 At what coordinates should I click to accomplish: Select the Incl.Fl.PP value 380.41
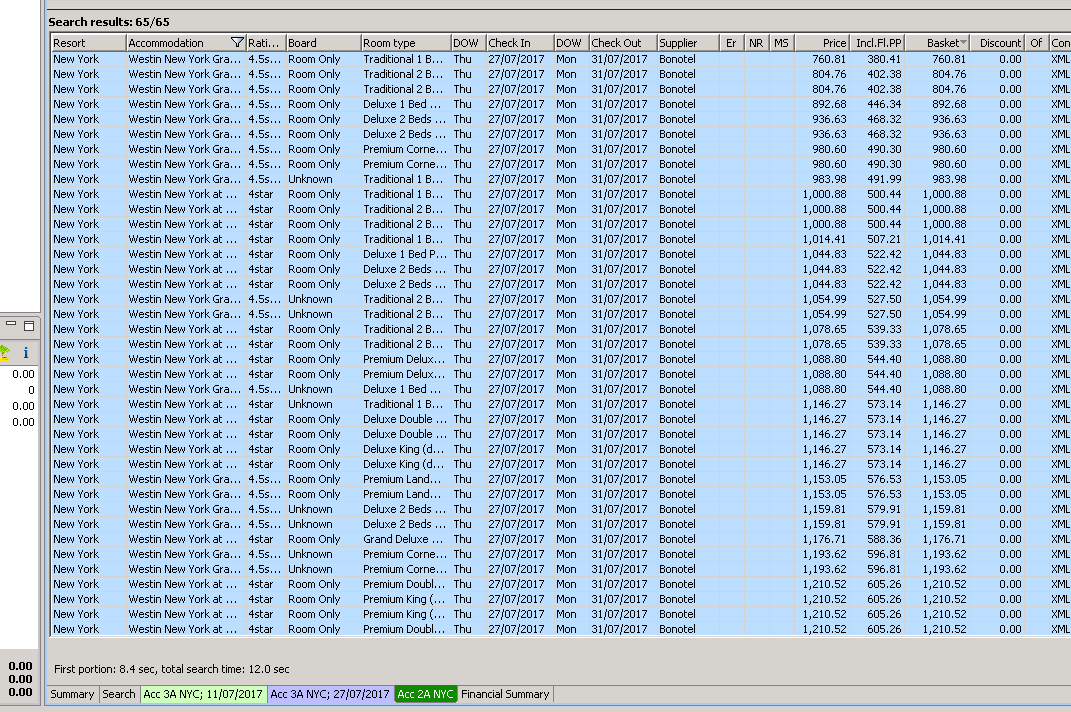884,59
